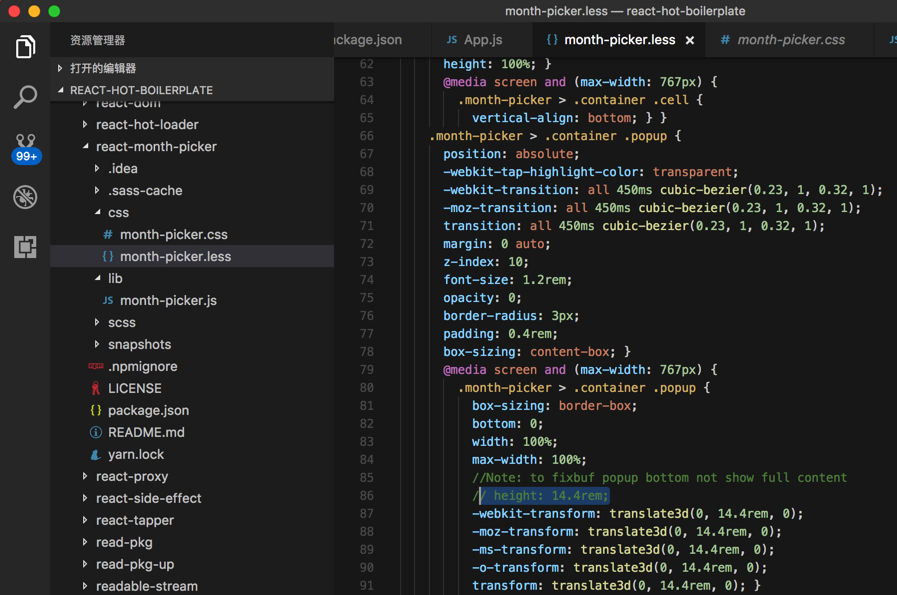Screen dimensions: 897x595
Task: Open month-picker.css file in tree
Action: tap(173, 235)
